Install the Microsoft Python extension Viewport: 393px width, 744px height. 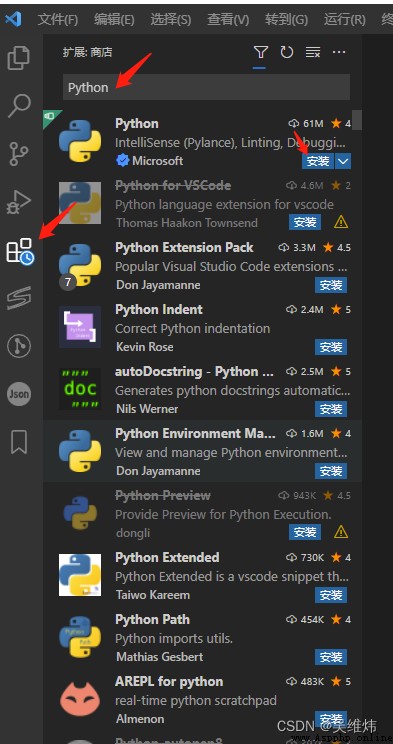point(318,161)
